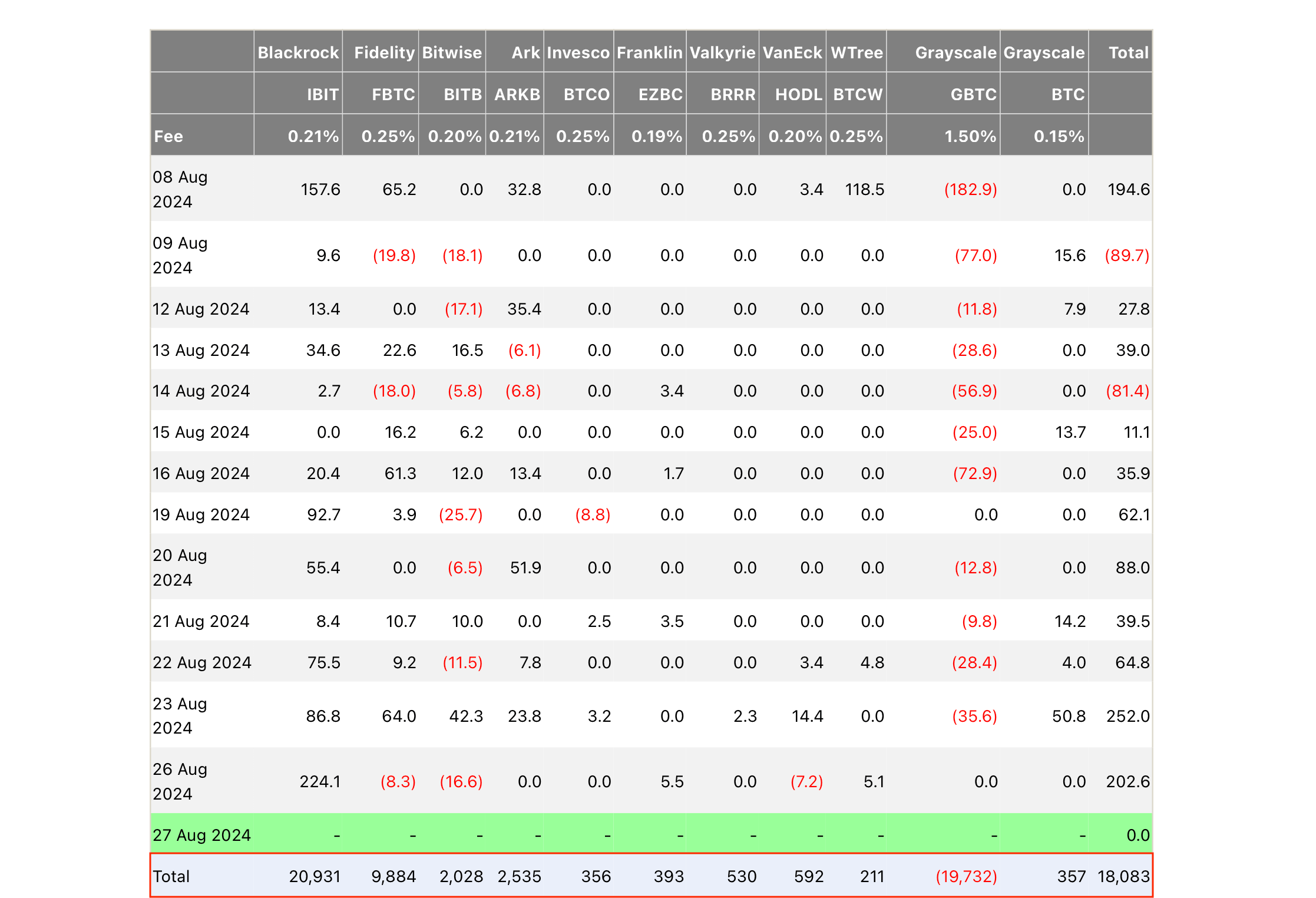This screenshot has height=898, width=1316.
Task: Click the Bitwise column header
Action: 452,52
